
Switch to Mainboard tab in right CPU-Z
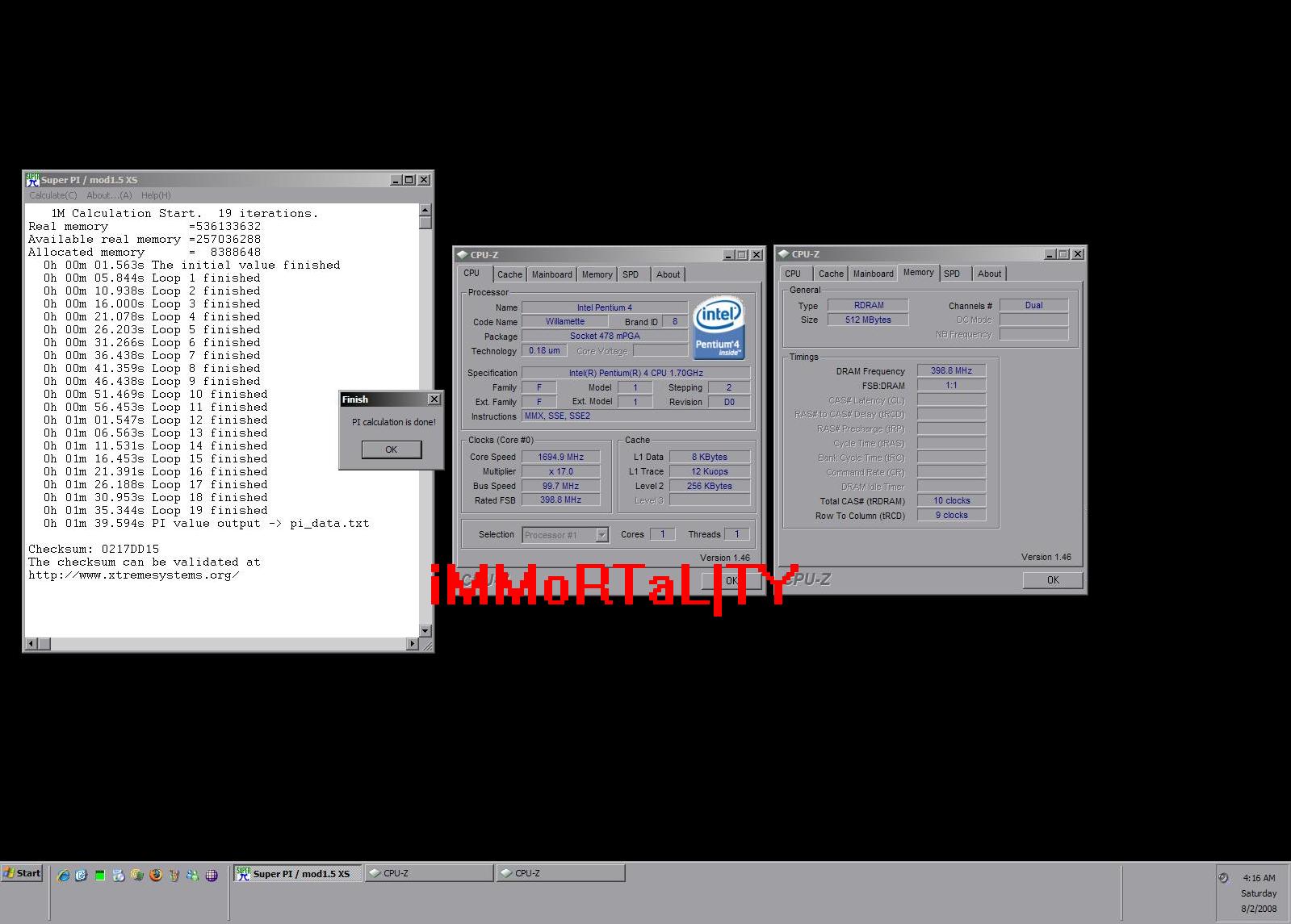tap(873, 274)
